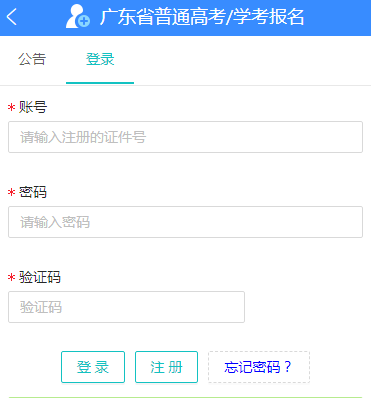
Task: Focus the 请输入密码 password field
Action: point(185,222)
